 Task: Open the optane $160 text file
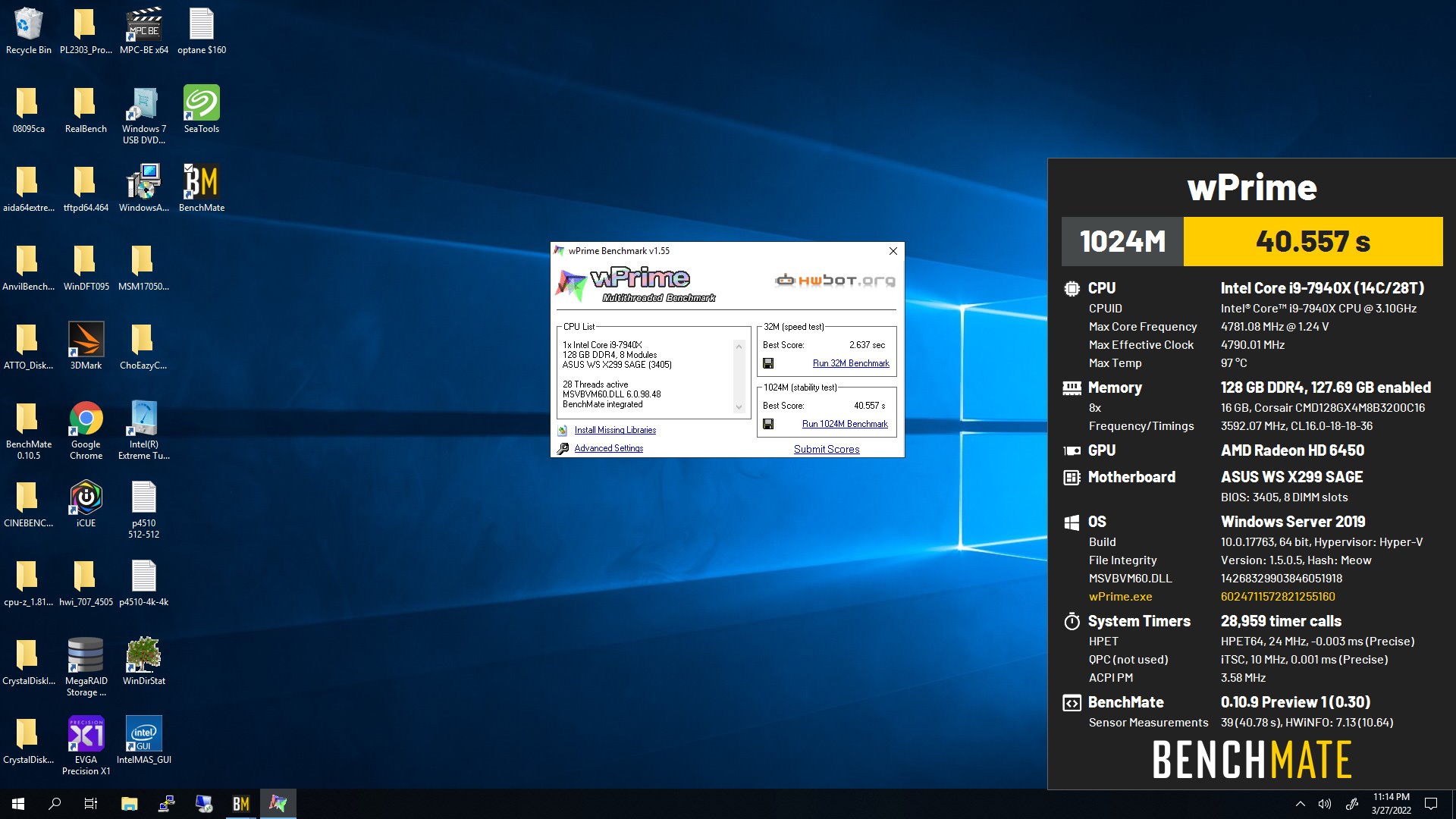[x=202, y=31]
